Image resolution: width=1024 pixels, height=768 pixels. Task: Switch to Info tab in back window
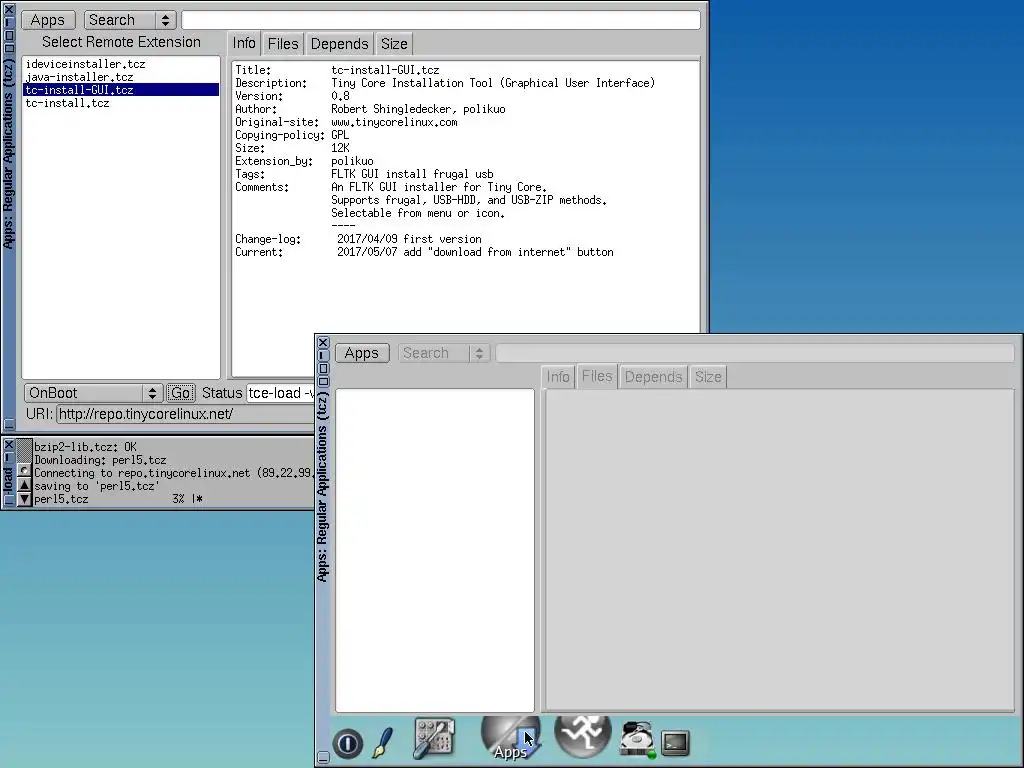pyautogui.click(x=244, y=43)
